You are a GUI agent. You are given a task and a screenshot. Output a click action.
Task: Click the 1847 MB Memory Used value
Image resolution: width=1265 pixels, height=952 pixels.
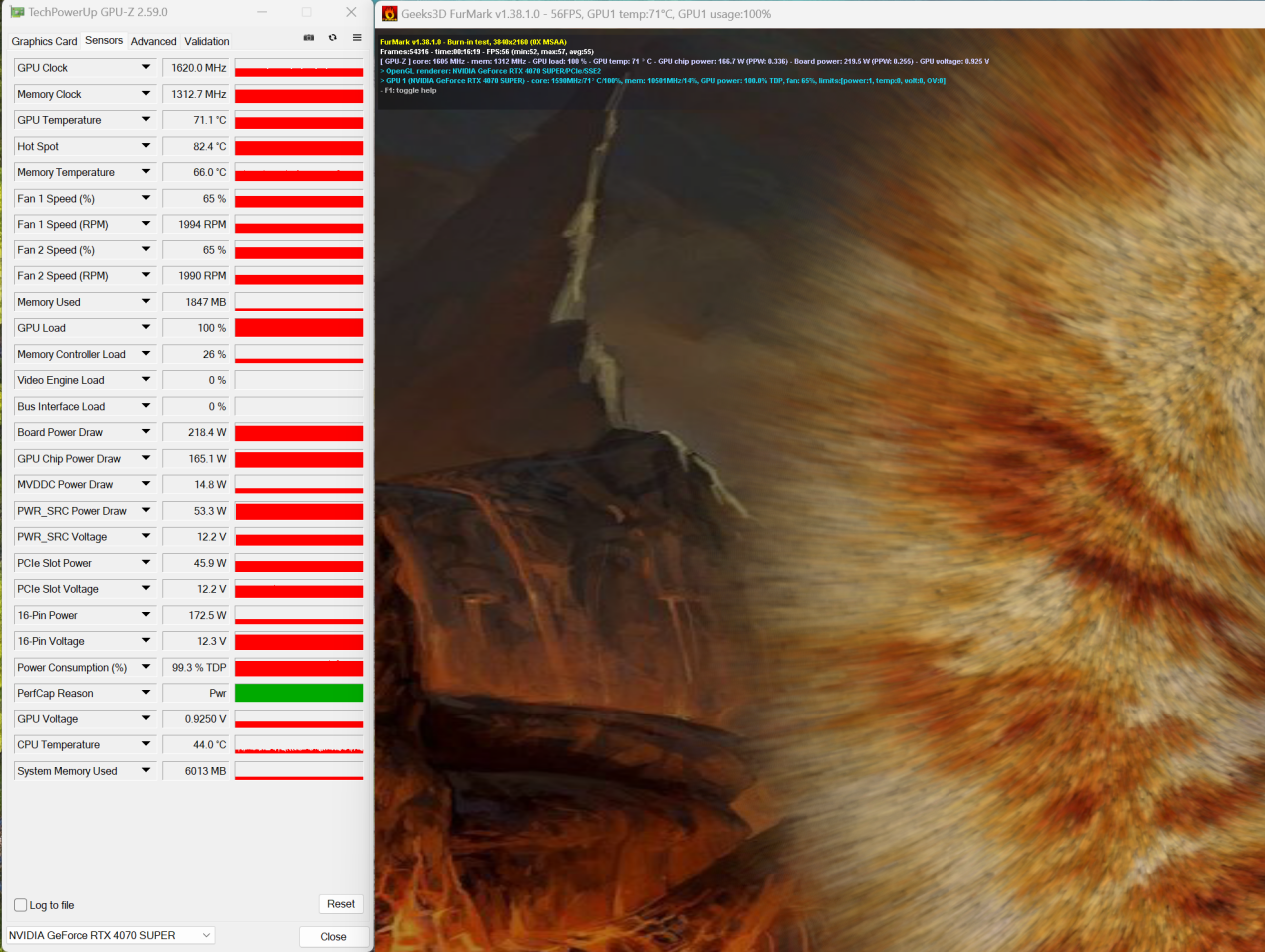(197, 302)
